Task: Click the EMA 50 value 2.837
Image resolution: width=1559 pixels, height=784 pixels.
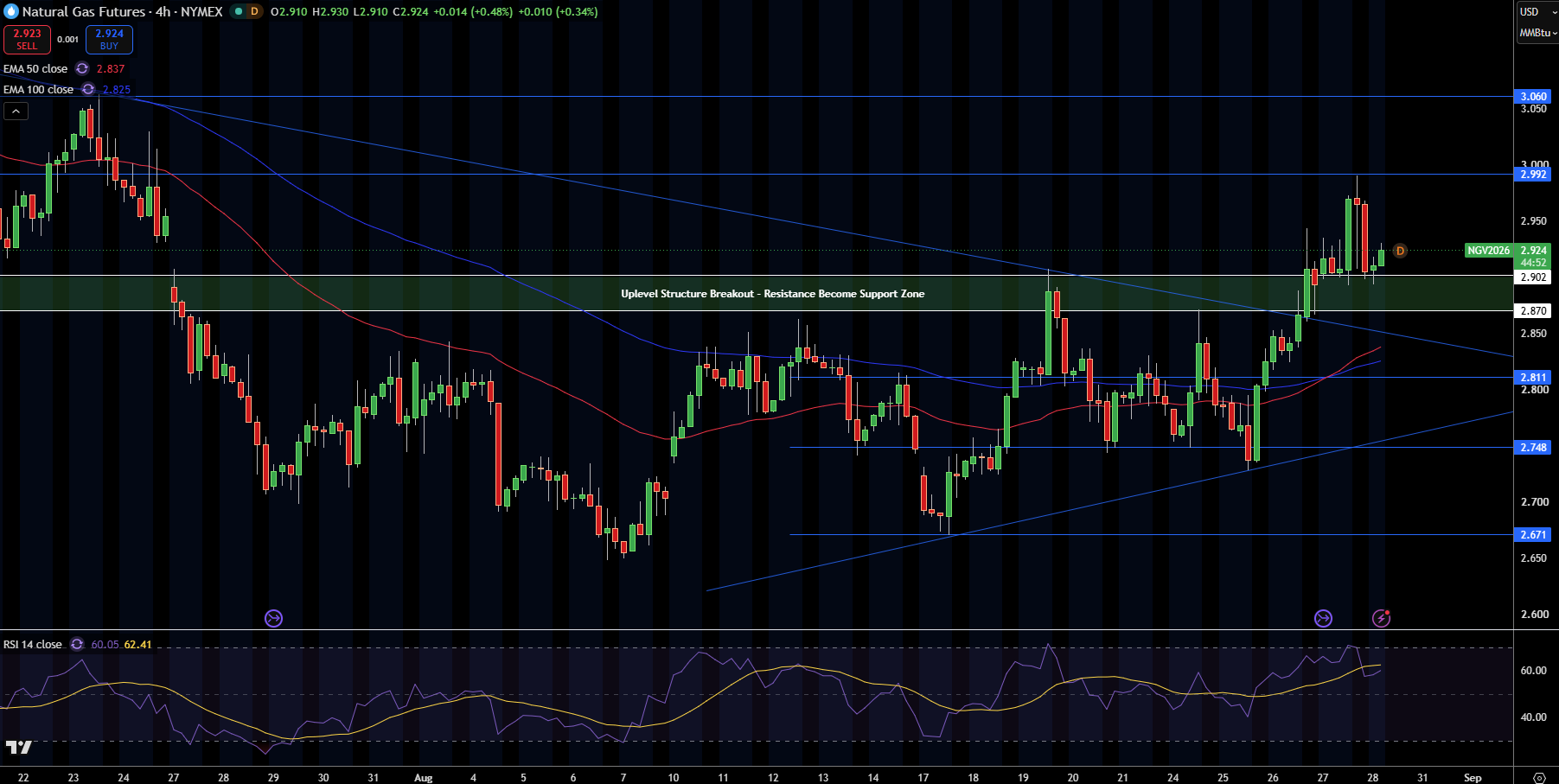Action: [x=111, y=68]
